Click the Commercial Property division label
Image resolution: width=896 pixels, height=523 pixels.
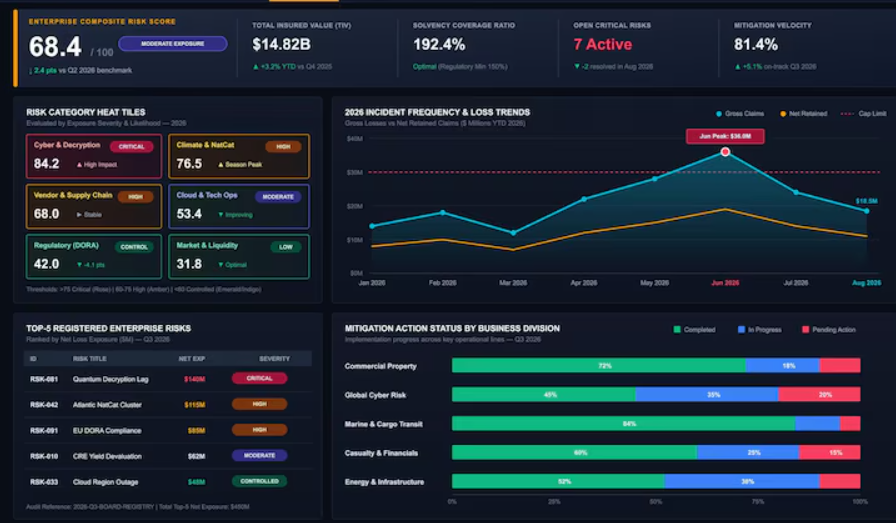(381, 366)
